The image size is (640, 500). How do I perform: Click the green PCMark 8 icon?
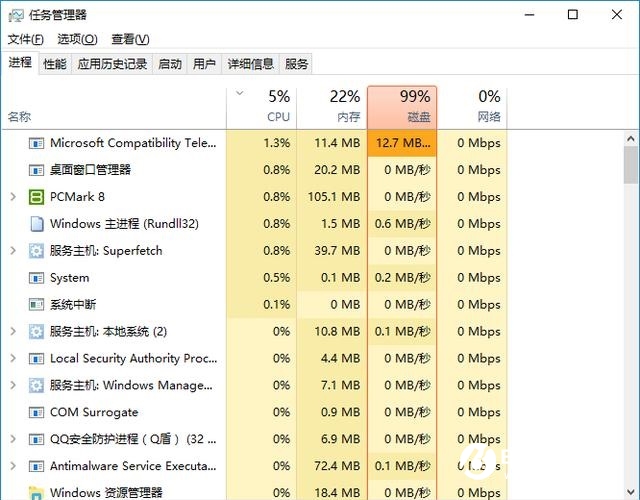point(36,197)
